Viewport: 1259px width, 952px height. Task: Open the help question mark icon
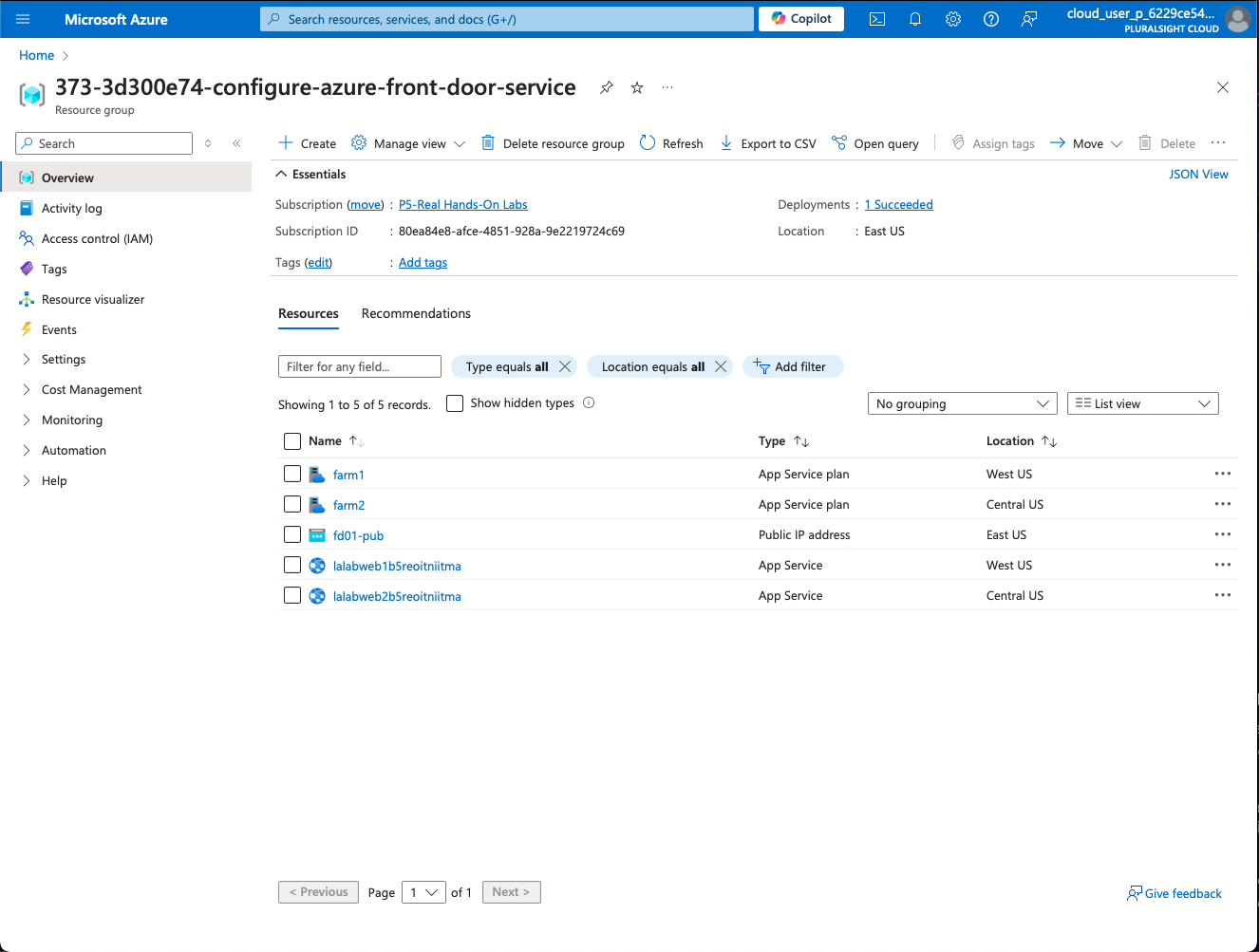pos(991,19)
